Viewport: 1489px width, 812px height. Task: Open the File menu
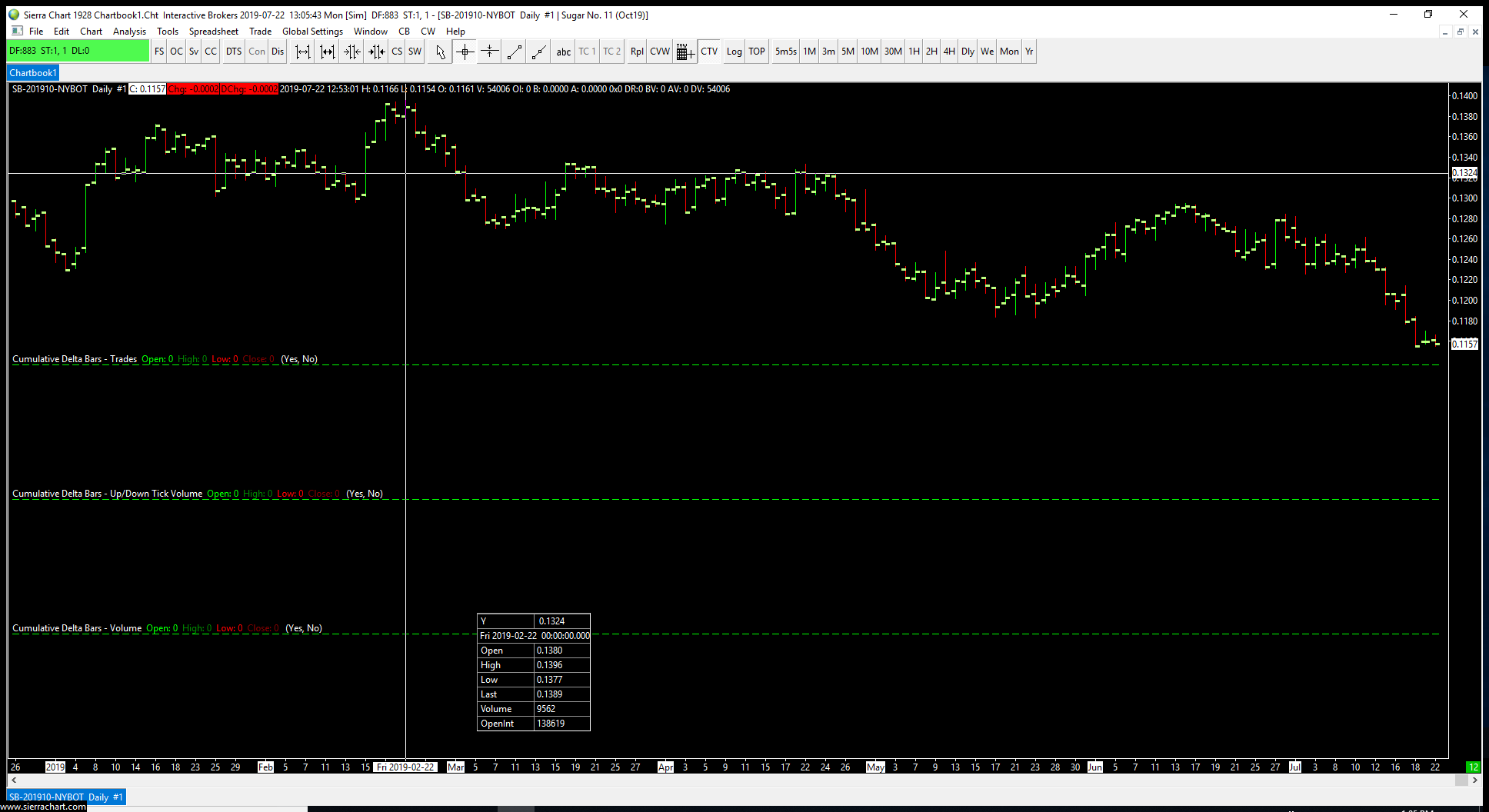click(36, 32)
